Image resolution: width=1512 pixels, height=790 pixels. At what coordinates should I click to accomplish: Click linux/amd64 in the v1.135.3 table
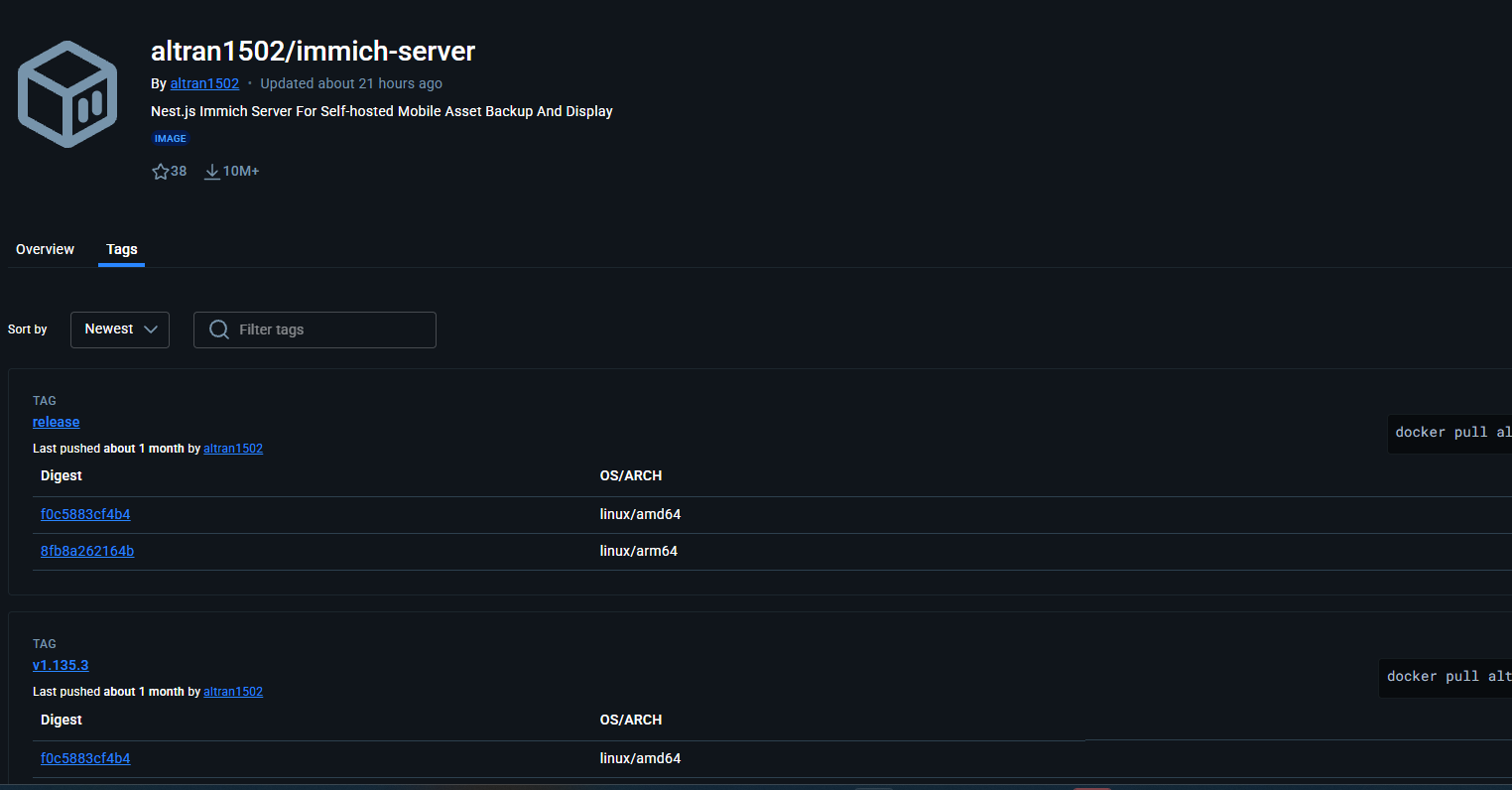(640, 758)
